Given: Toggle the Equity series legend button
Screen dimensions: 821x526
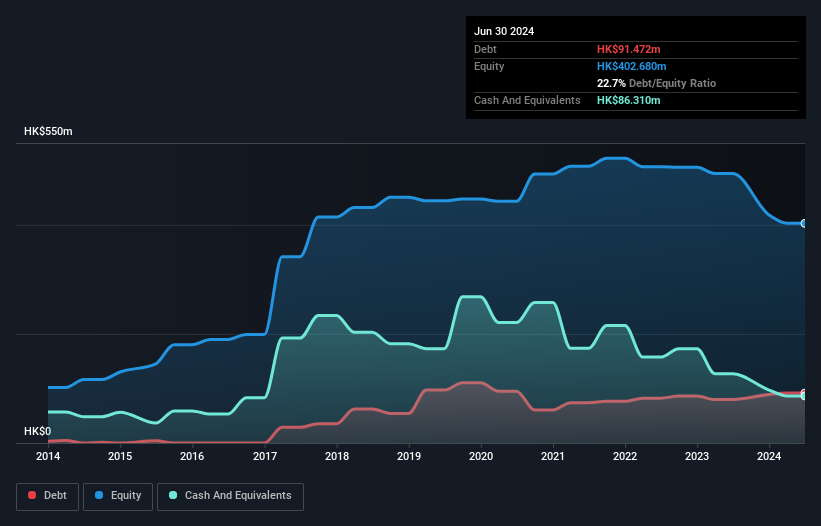Looking at the screenshot, I should click(x=118, y=496).
